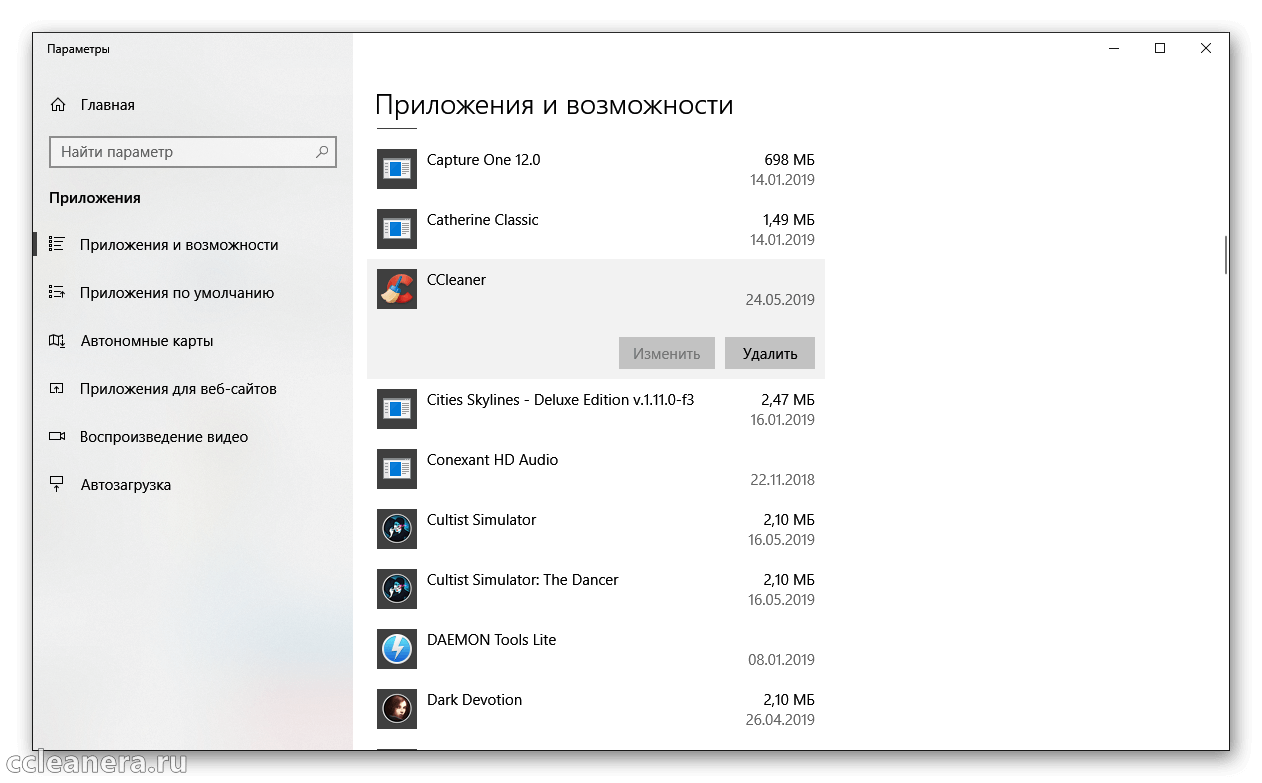Image resolution: width=1262 pixels, height=783 pixels.
Task: Select the DAEMON Tools Lite name
Action: pos(491,640)
